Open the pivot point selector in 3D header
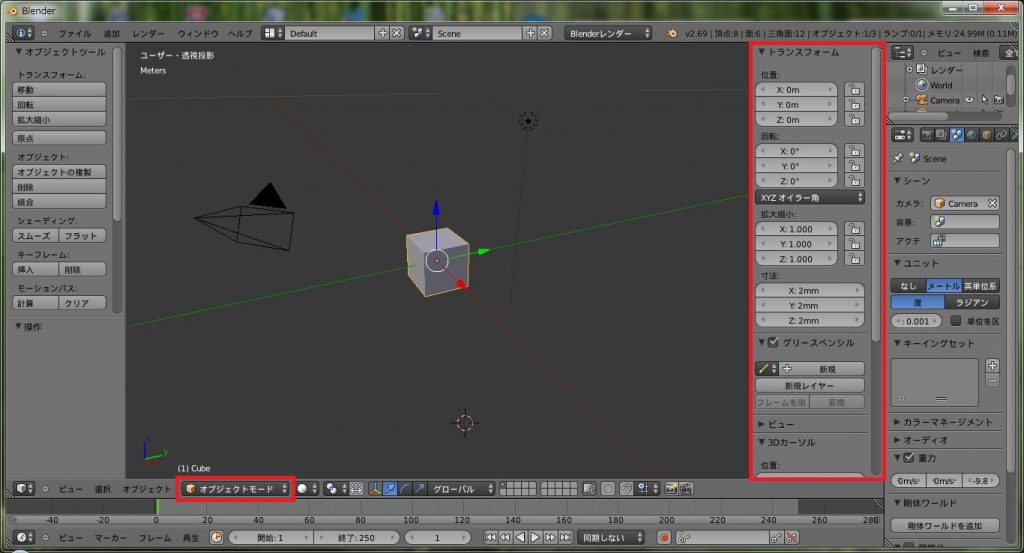1024x553 pixels. pyautogui.click(x=336, y=488)
